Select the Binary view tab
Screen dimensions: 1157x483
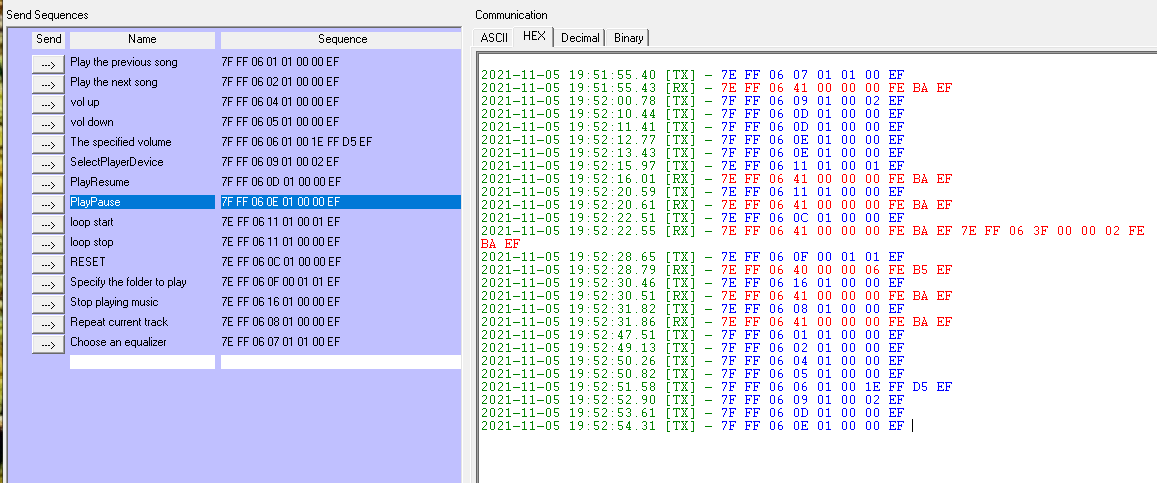tap(628, 37)
